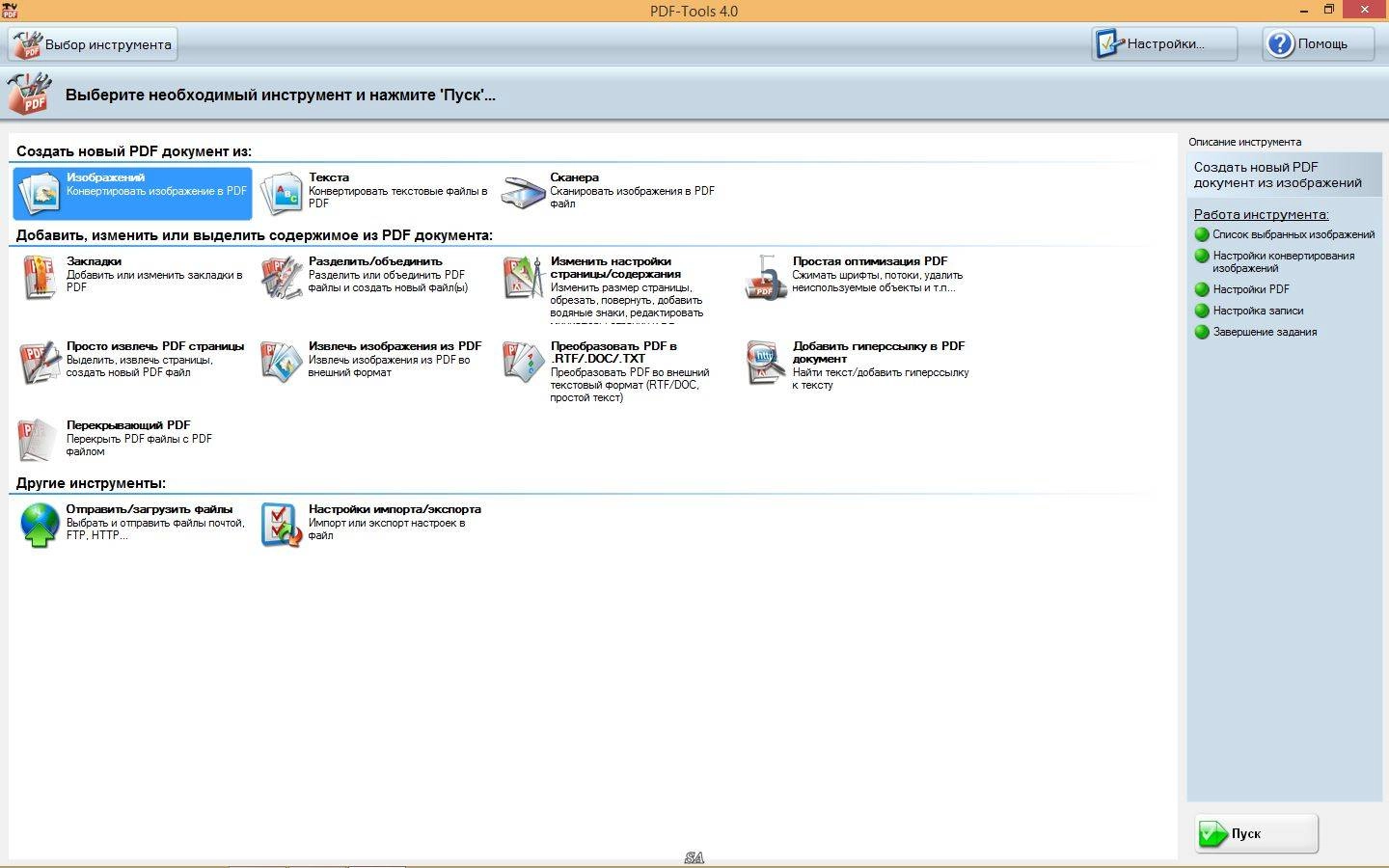The height and width of the screenshot is (868, 1389).
Task: Click the Настройка записи step text
Action: pos(1258,311)
